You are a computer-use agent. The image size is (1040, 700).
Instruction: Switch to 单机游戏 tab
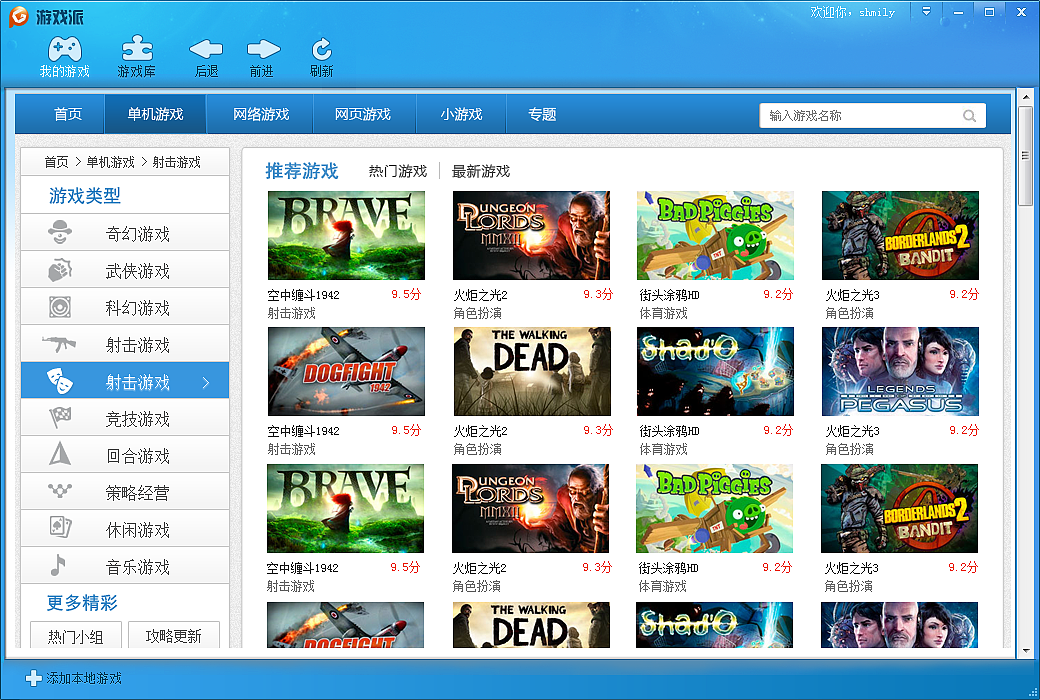click(x=155, y=114)
